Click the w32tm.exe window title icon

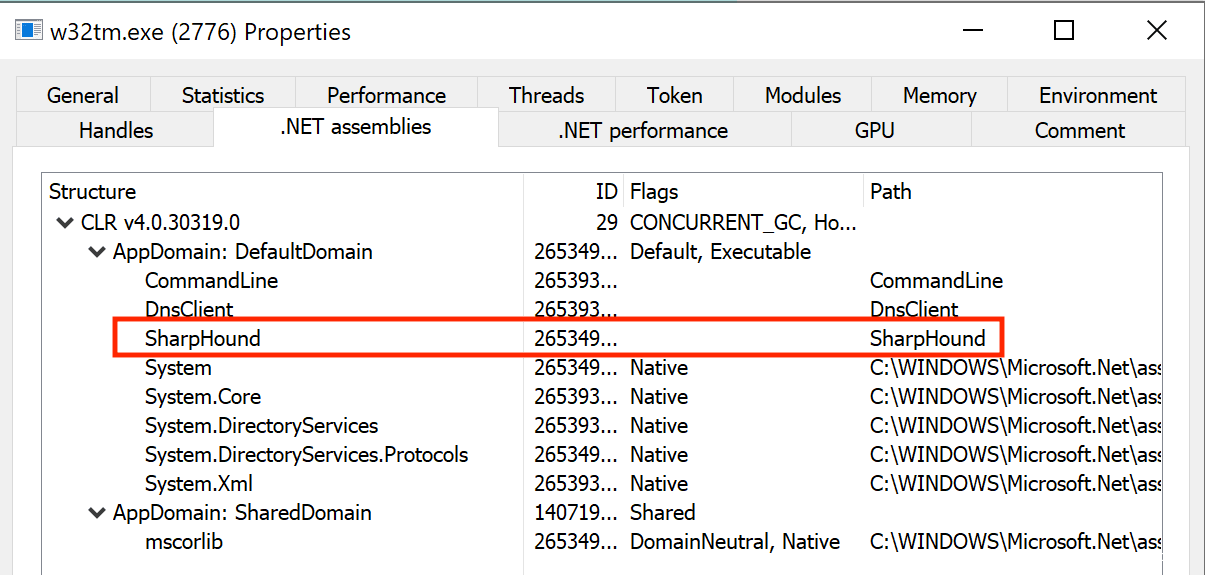pos(29,31)
